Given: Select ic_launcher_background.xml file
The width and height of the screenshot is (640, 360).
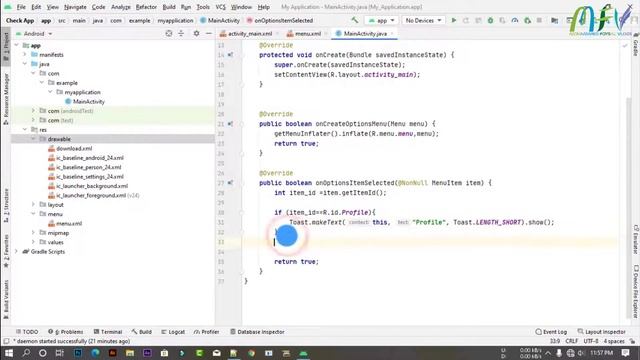Looking at the screenshot, I should pos(92,186).
